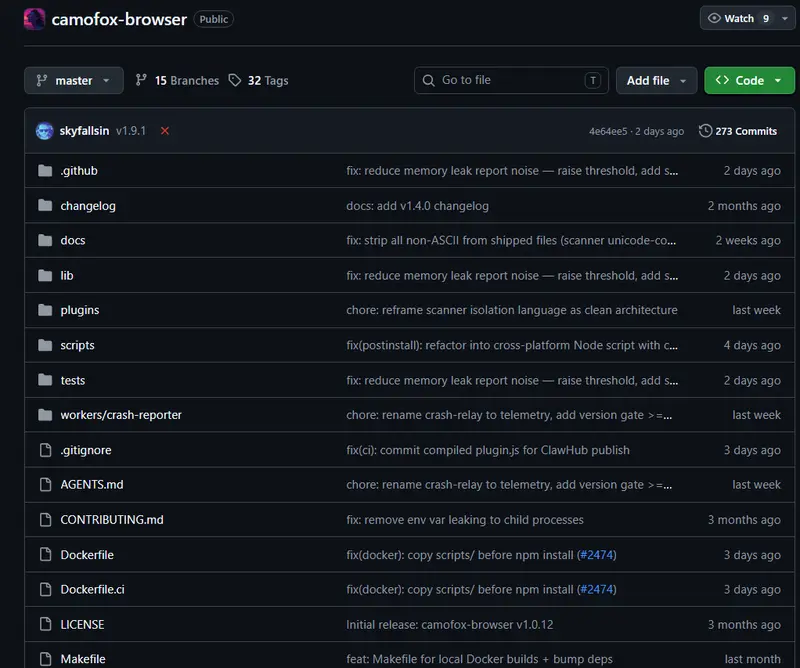Click the tag icon beside 32 Tags
Viewport: 800px width, 668px height.
click(x=235, y=81)
